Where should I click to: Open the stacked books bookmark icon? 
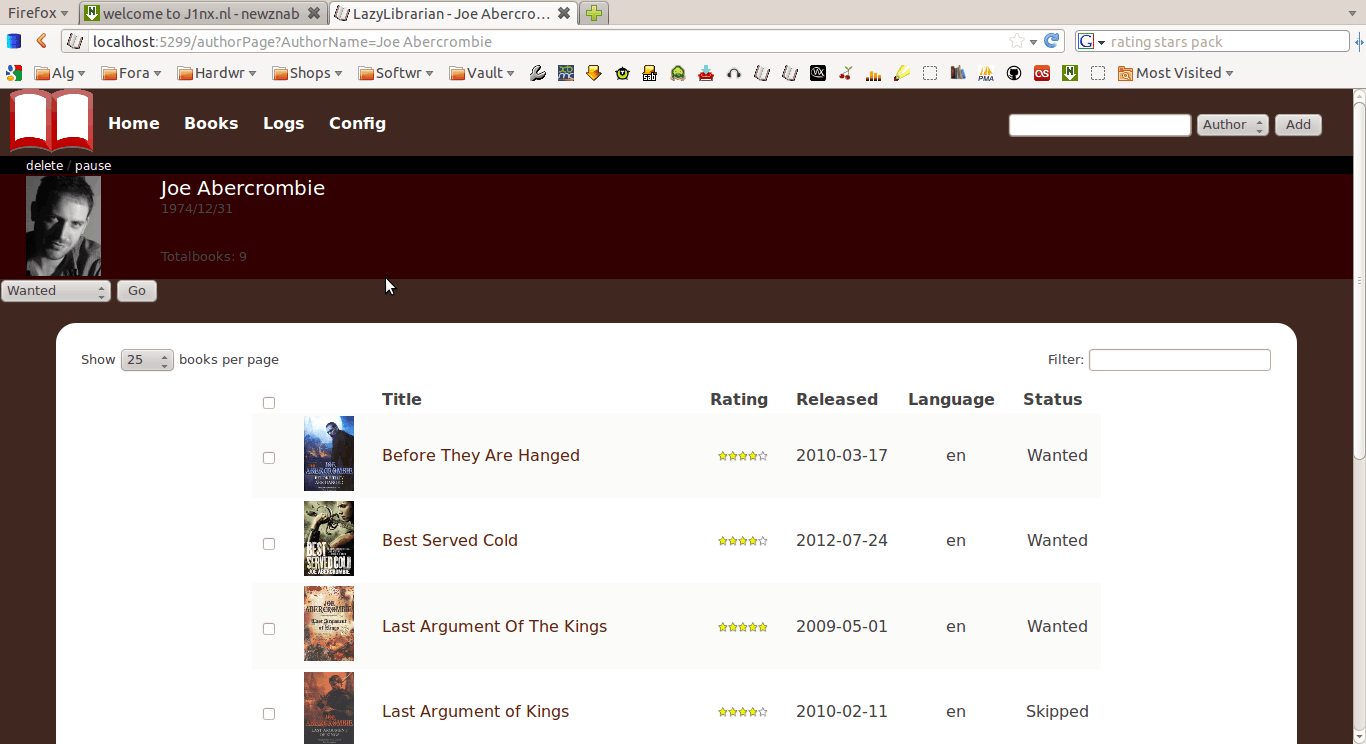click(958, 73)
